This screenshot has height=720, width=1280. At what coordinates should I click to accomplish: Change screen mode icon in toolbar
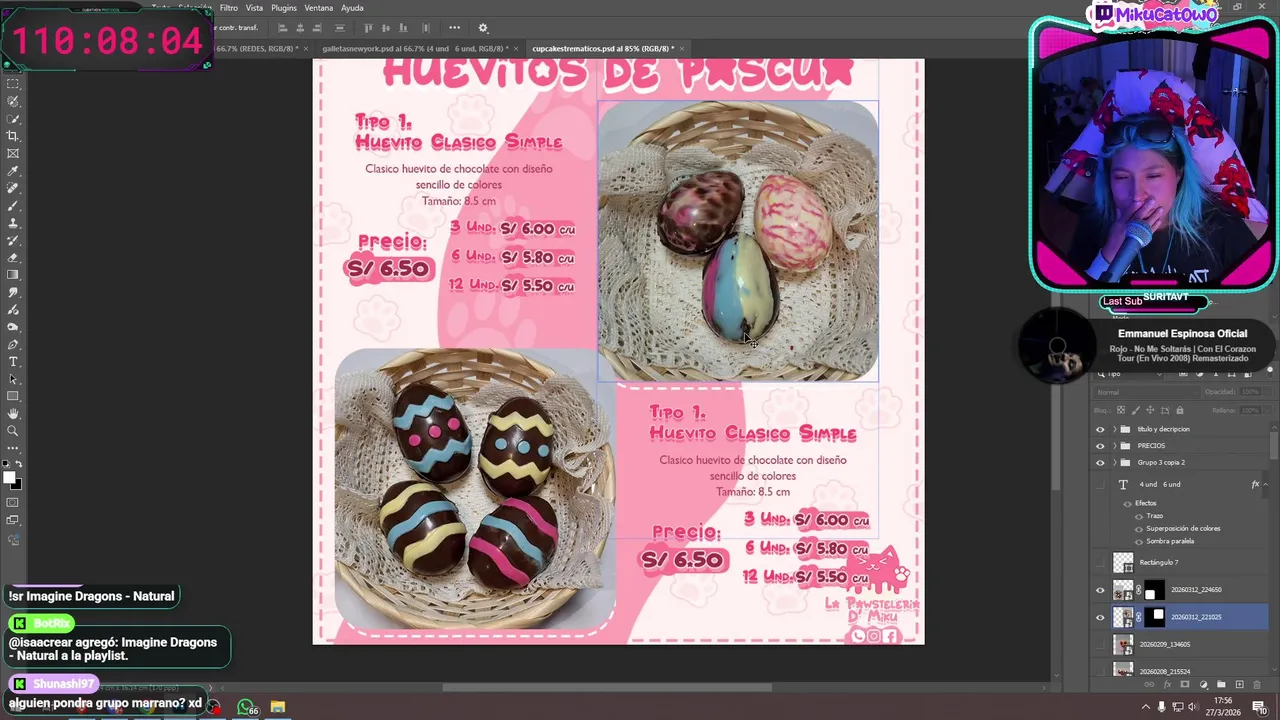pos(13,519)
